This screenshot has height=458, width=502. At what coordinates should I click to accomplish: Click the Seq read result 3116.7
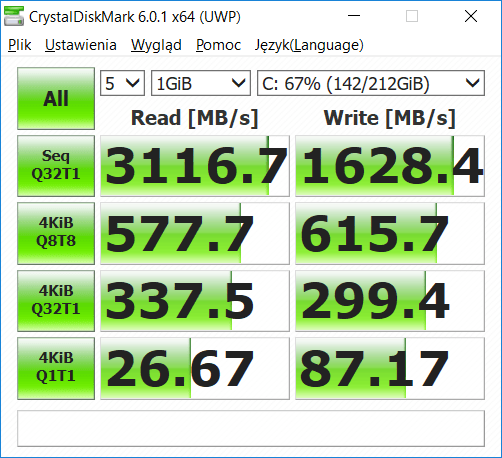coord(195,166)
